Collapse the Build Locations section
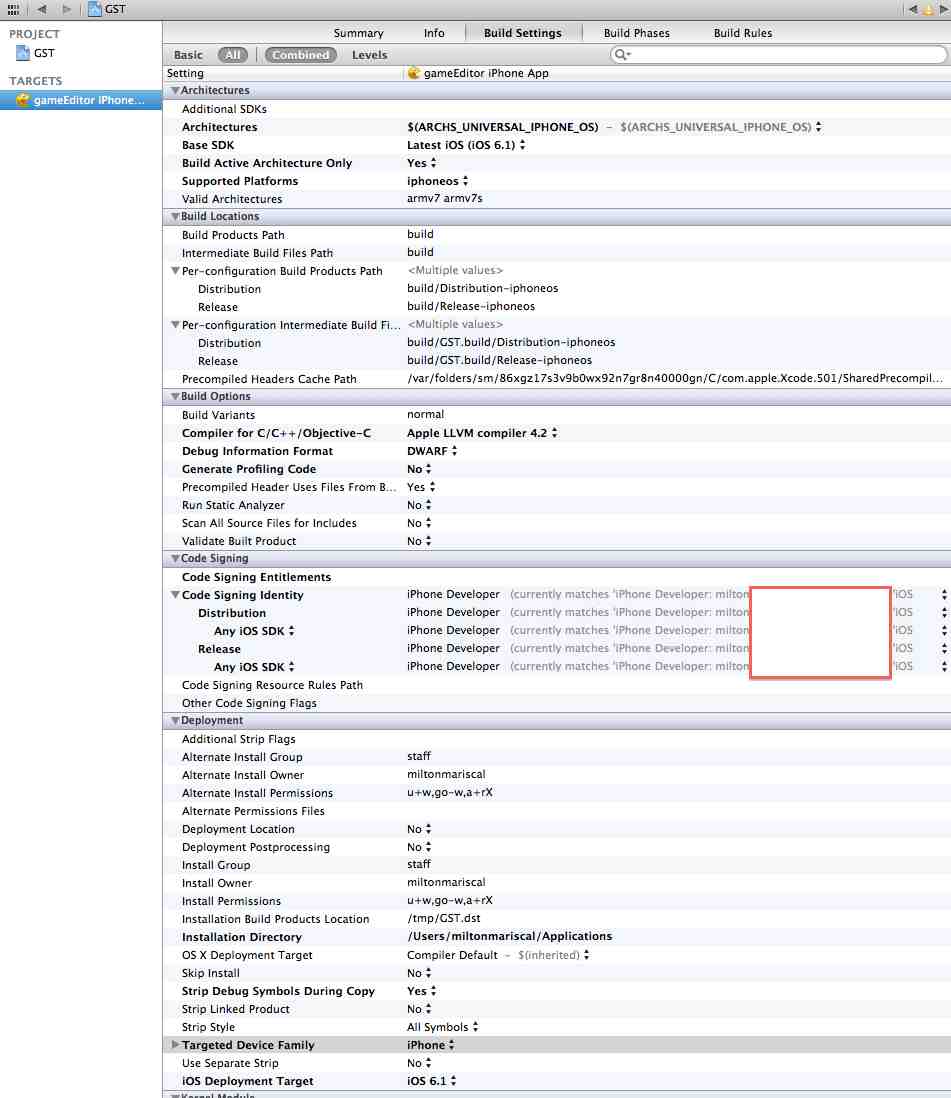 (x=175, y=216)
